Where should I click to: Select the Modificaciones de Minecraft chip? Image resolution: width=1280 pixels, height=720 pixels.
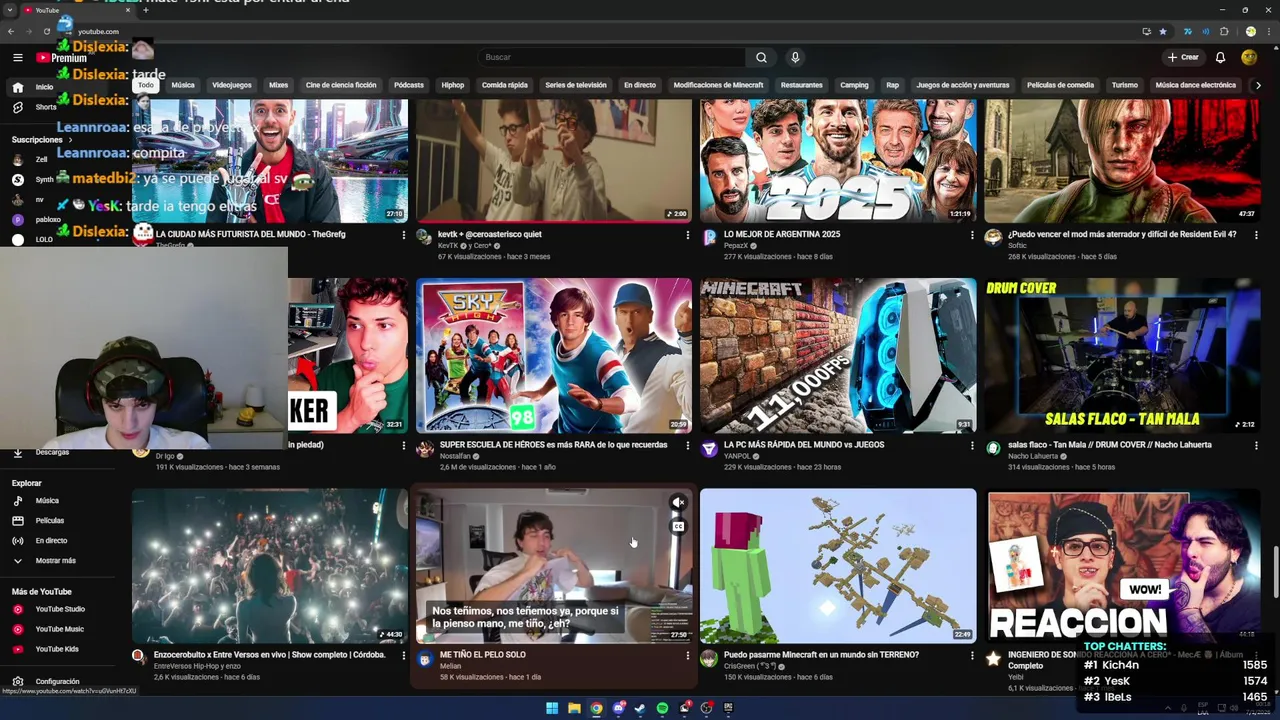pos(718,85)
